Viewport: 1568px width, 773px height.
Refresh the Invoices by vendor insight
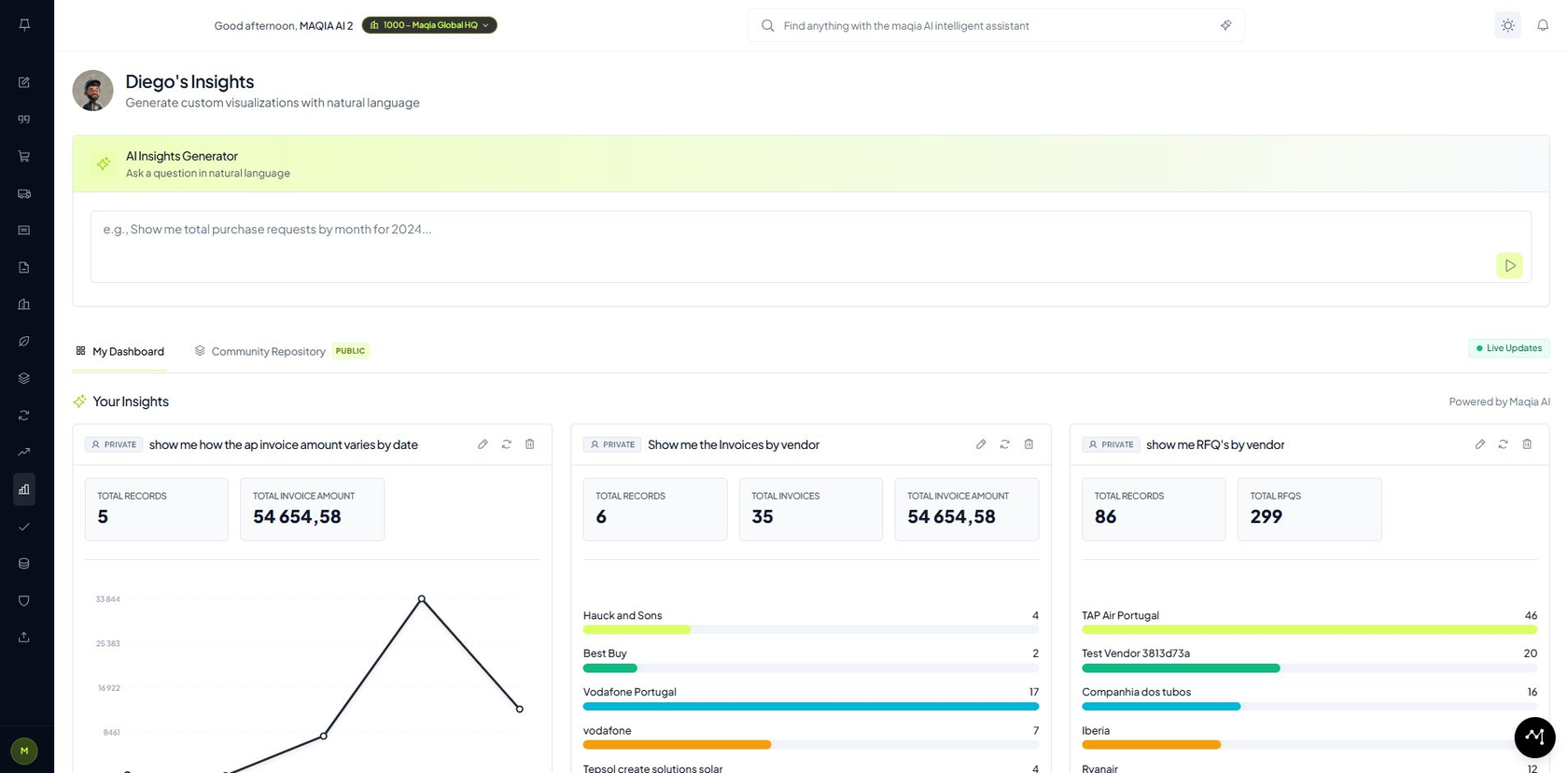(x=1004, y=444)
